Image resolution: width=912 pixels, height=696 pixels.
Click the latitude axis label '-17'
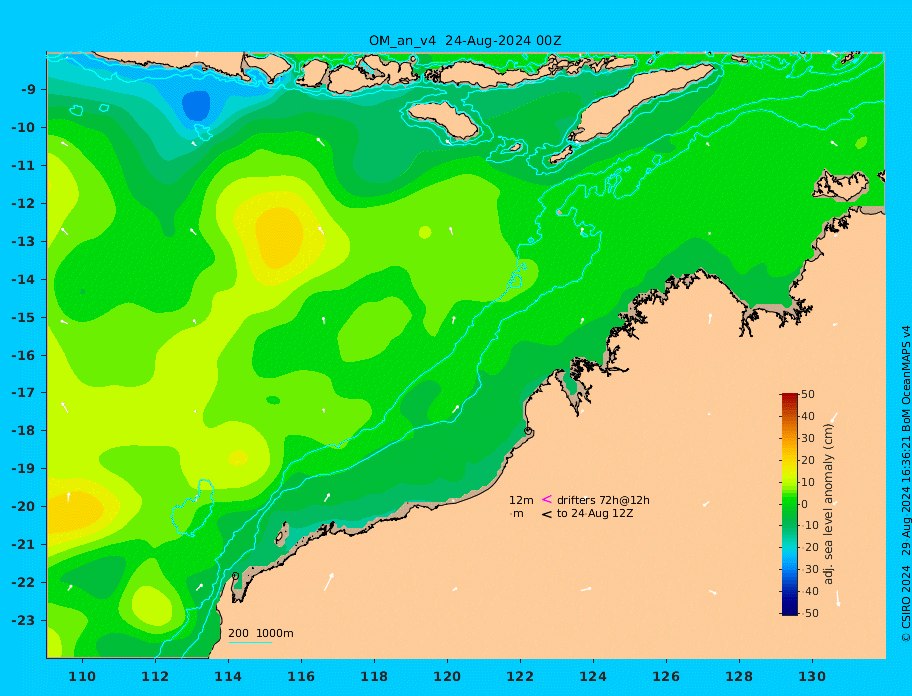pyautogui.click(x=24, y=393)
